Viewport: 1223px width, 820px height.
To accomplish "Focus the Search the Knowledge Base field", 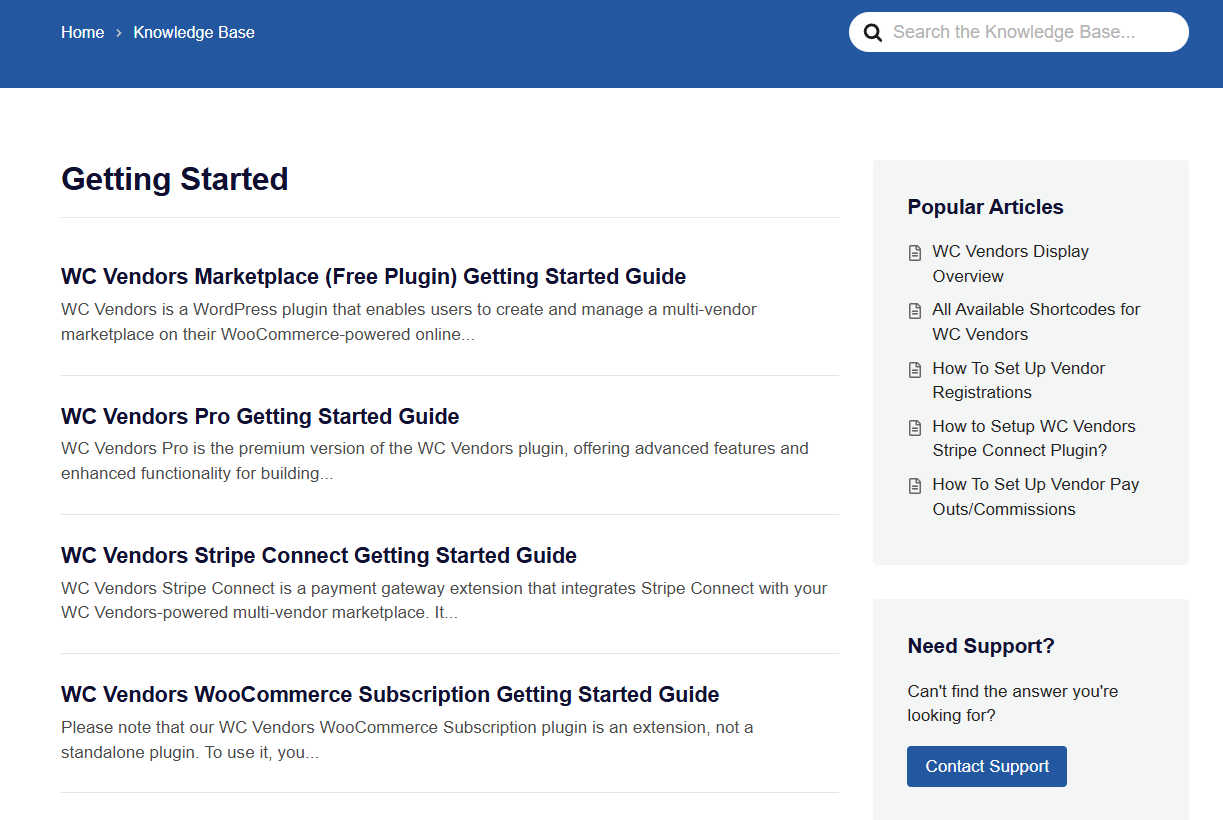I will coord(1030,32).
